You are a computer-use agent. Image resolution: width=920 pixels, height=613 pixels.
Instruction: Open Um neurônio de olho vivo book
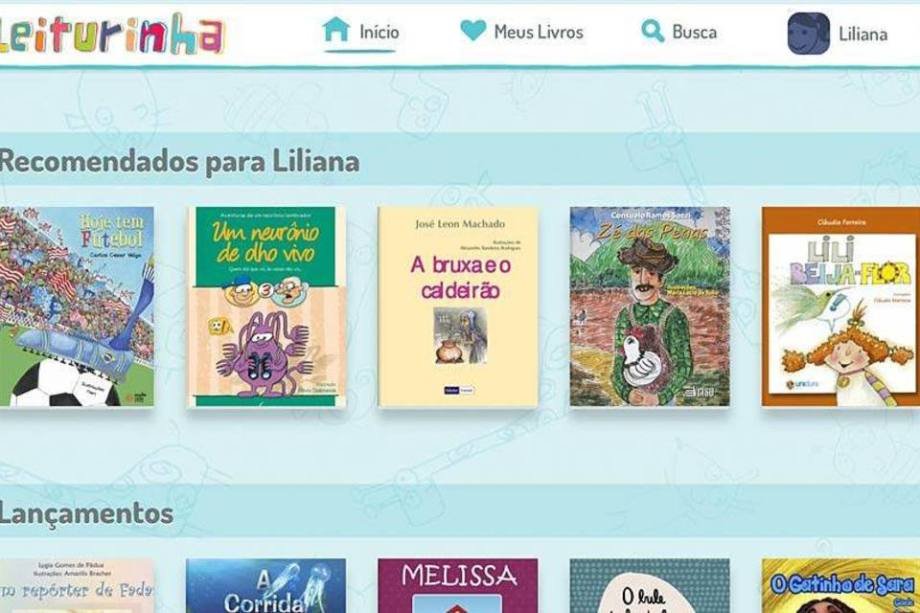click(x=266, y=306)
